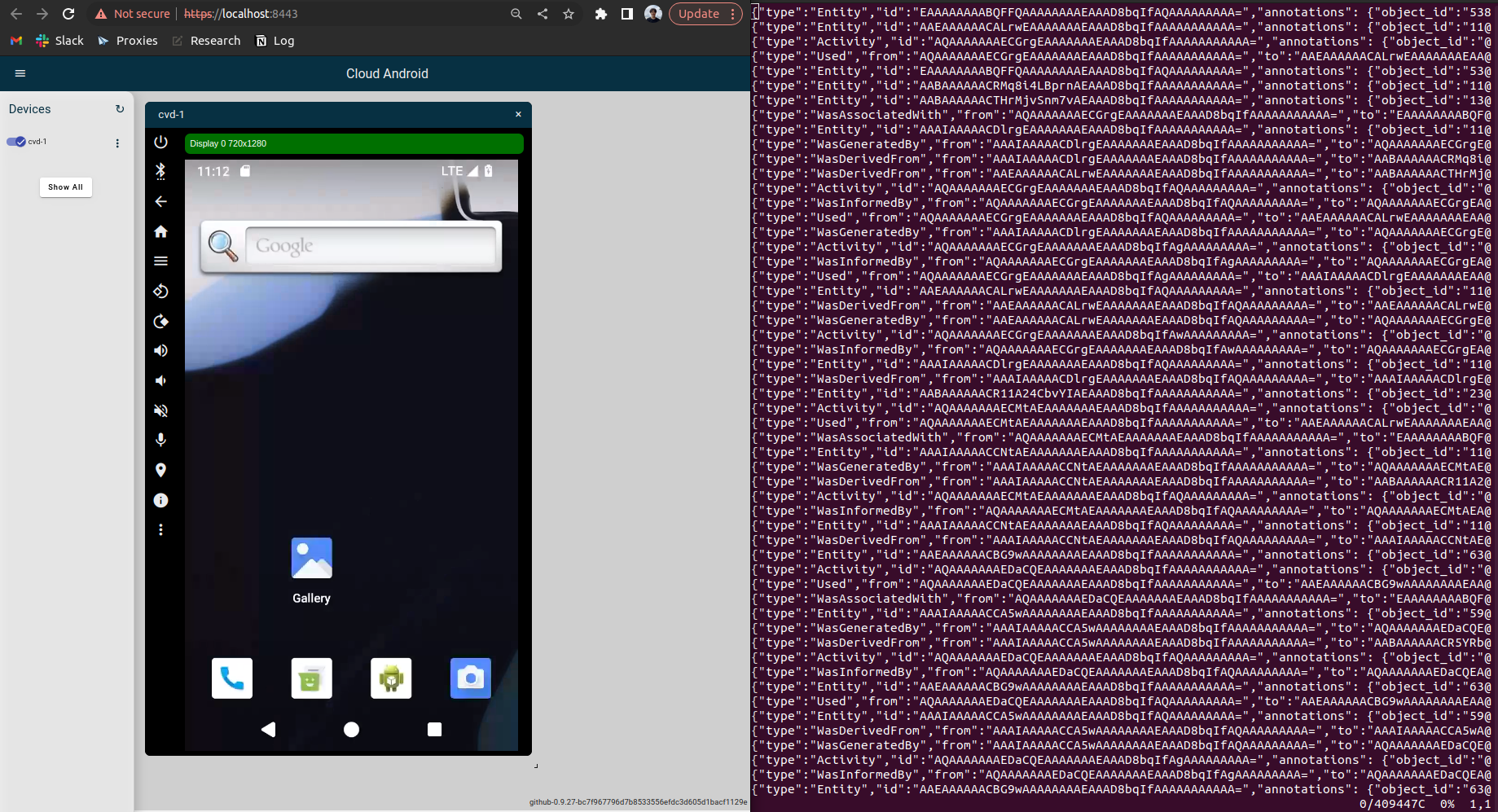Click the localhost:8443 address bar
The height and width of the screenshot is (812, 1498).
pyautogui.click(x=240, y=14)
